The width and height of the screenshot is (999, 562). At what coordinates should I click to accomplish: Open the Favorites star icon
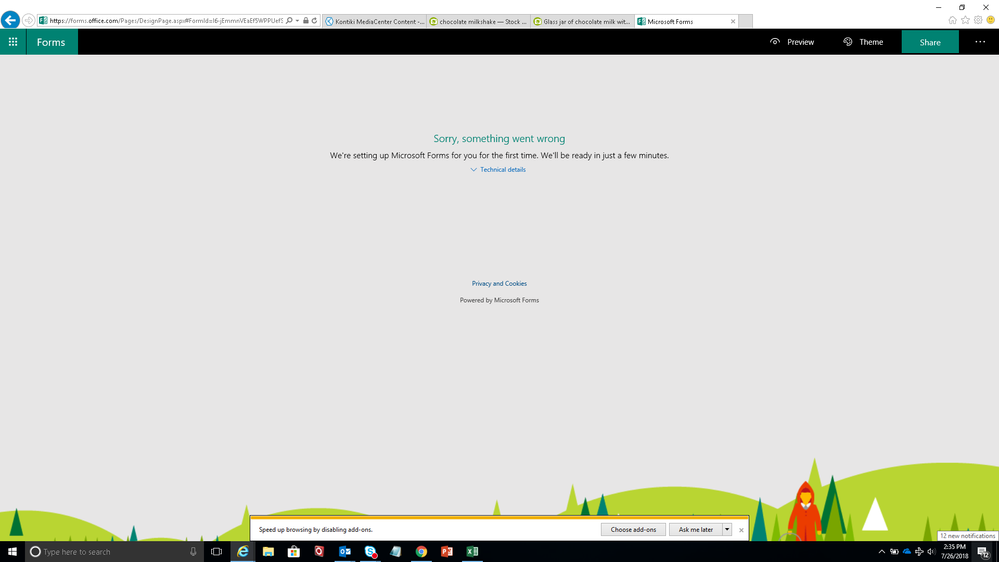click(965, 20)
